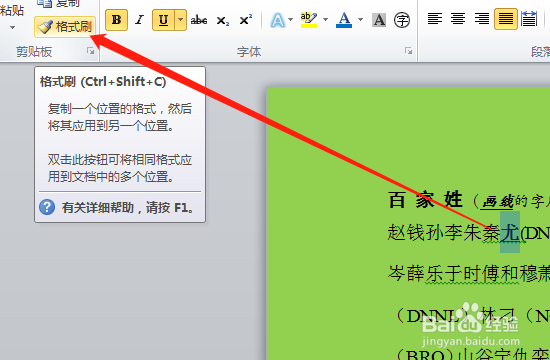Click the text 赵钱孙李朱秦

point(444,232)
